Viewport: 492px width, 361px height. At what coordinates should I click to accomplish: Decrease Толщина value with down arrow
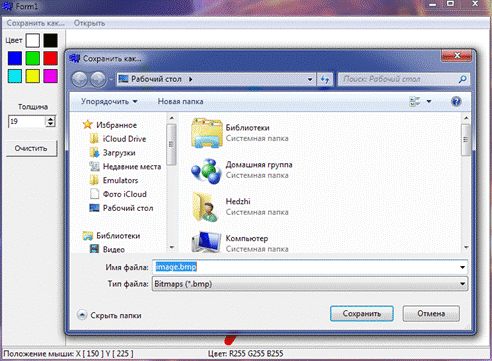[50, 124]
